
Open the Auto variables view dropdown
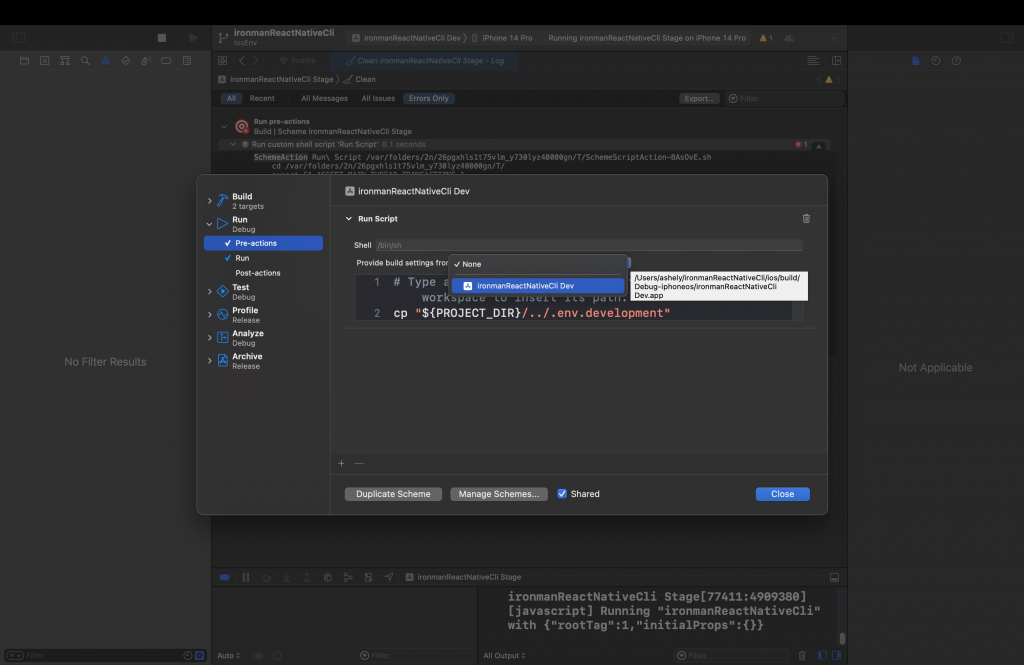click(229, 655)
